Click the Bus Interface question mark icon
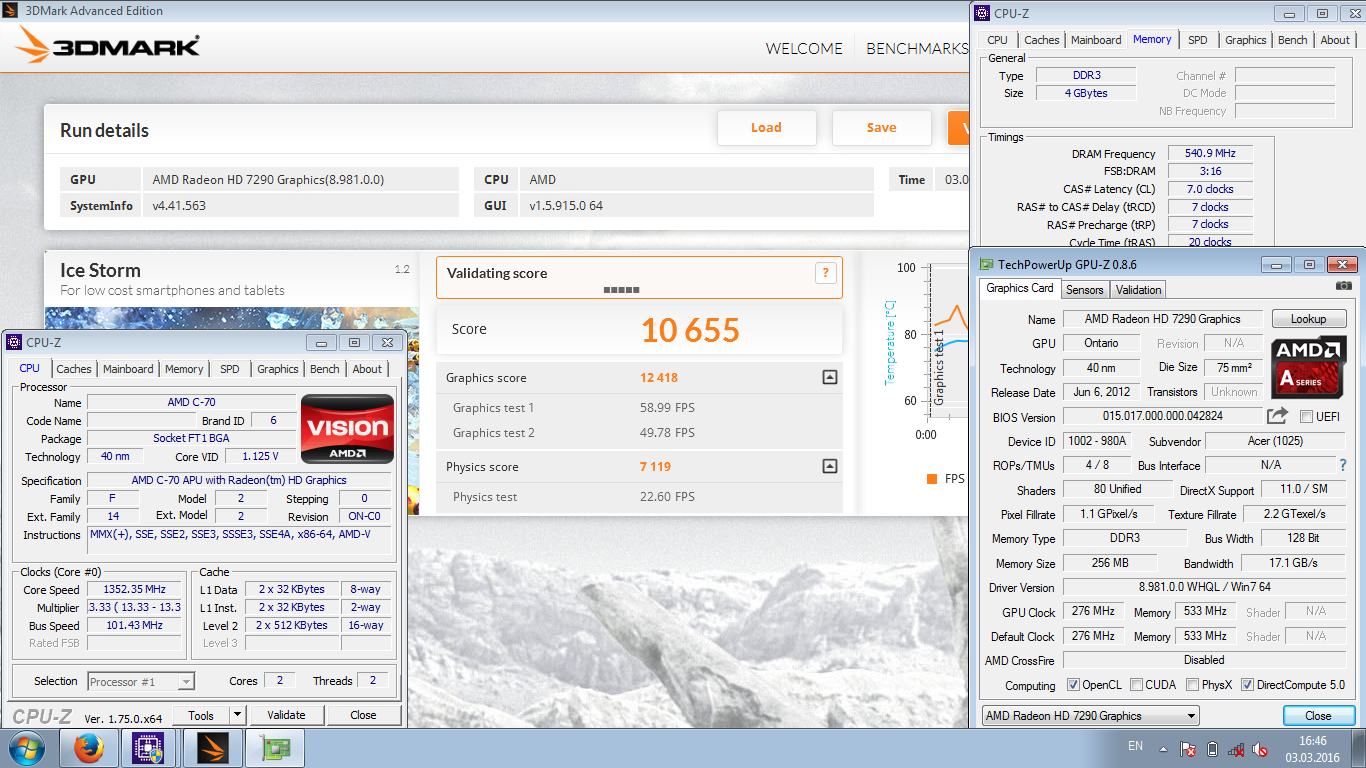 pos(1342,465)
